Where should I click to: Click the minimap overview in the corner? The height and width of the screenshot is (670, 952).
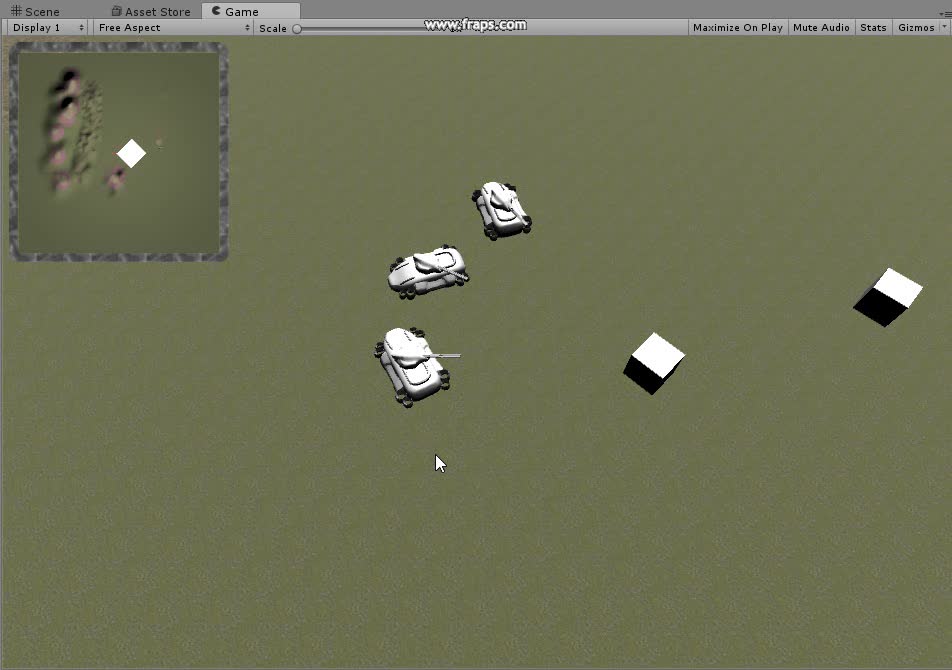(118, 152)
